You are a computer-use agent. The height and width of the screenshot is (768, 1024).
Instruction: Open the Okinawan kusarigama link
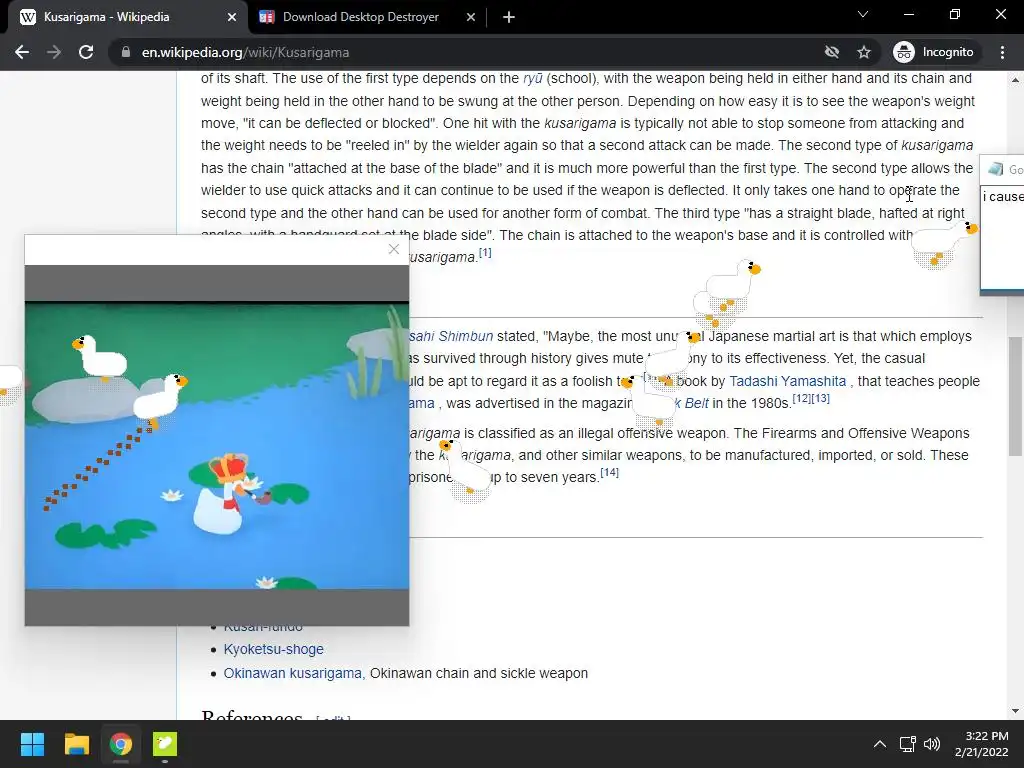point(293,673)
